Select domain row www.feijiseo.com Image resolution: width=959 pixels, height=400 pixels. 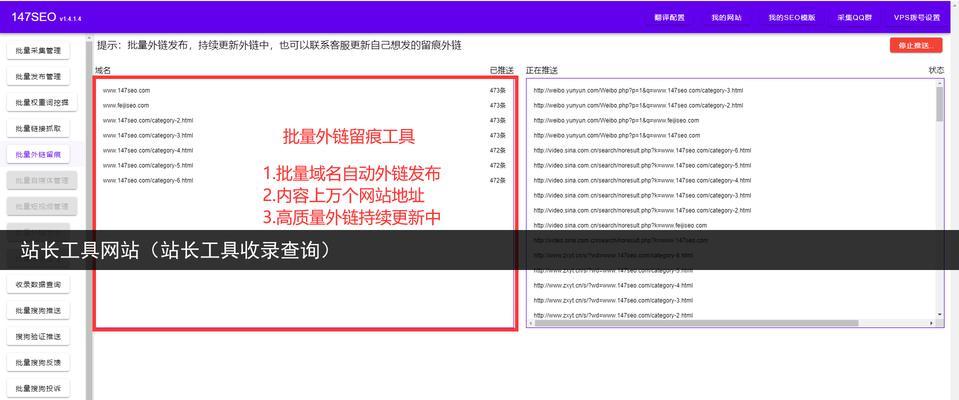304,105
